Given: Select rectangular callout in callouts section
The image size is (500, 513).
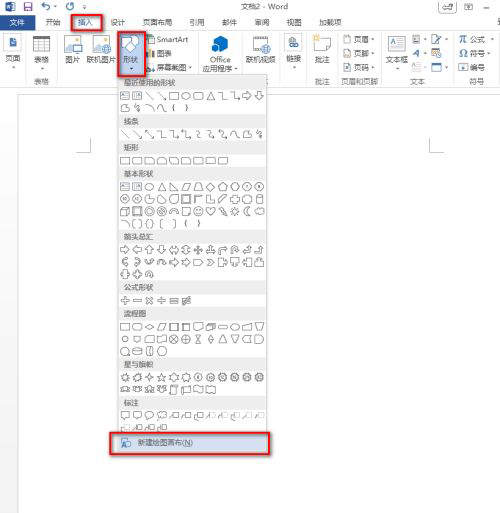Looking at the screenshot, I should coord(125,415).
